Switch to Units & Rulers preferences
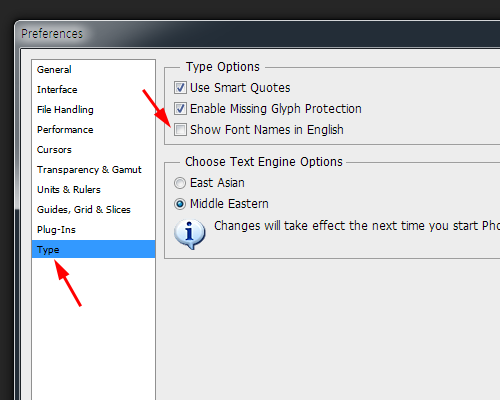Image resolution: width=500 pixels, height=400 pixels. (x=93, y=190)
